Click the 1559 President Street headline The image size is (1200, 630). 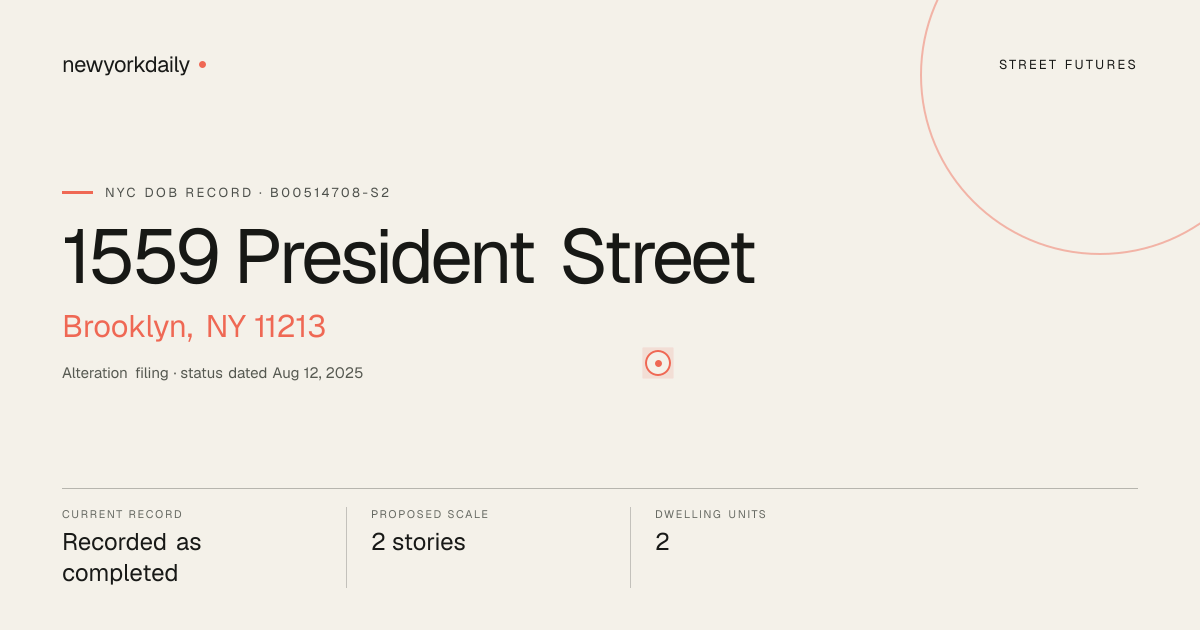408,258
